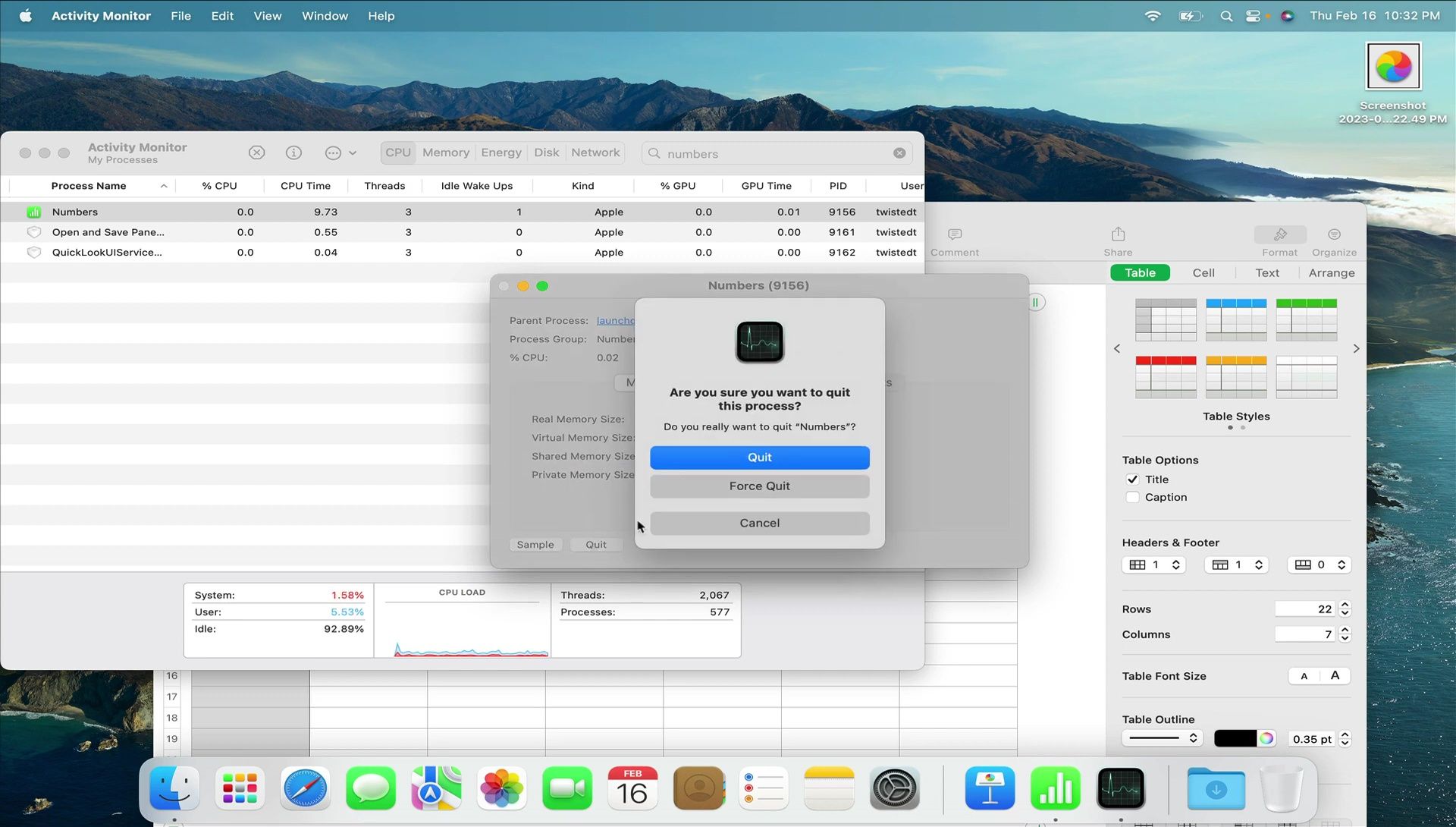
Task: Switch to the Arrange tab in Numbers inspector
Action: (x=1332, y=273)
